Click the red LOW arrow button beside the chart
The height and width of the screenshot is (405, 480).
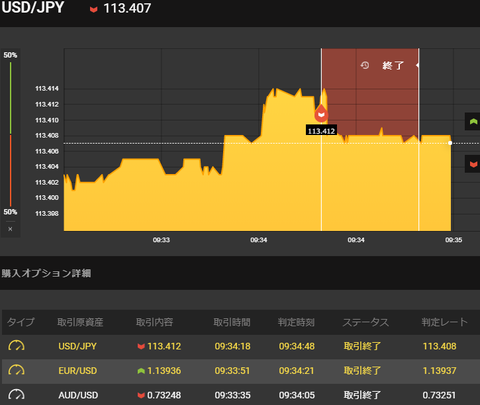[473, 164]
